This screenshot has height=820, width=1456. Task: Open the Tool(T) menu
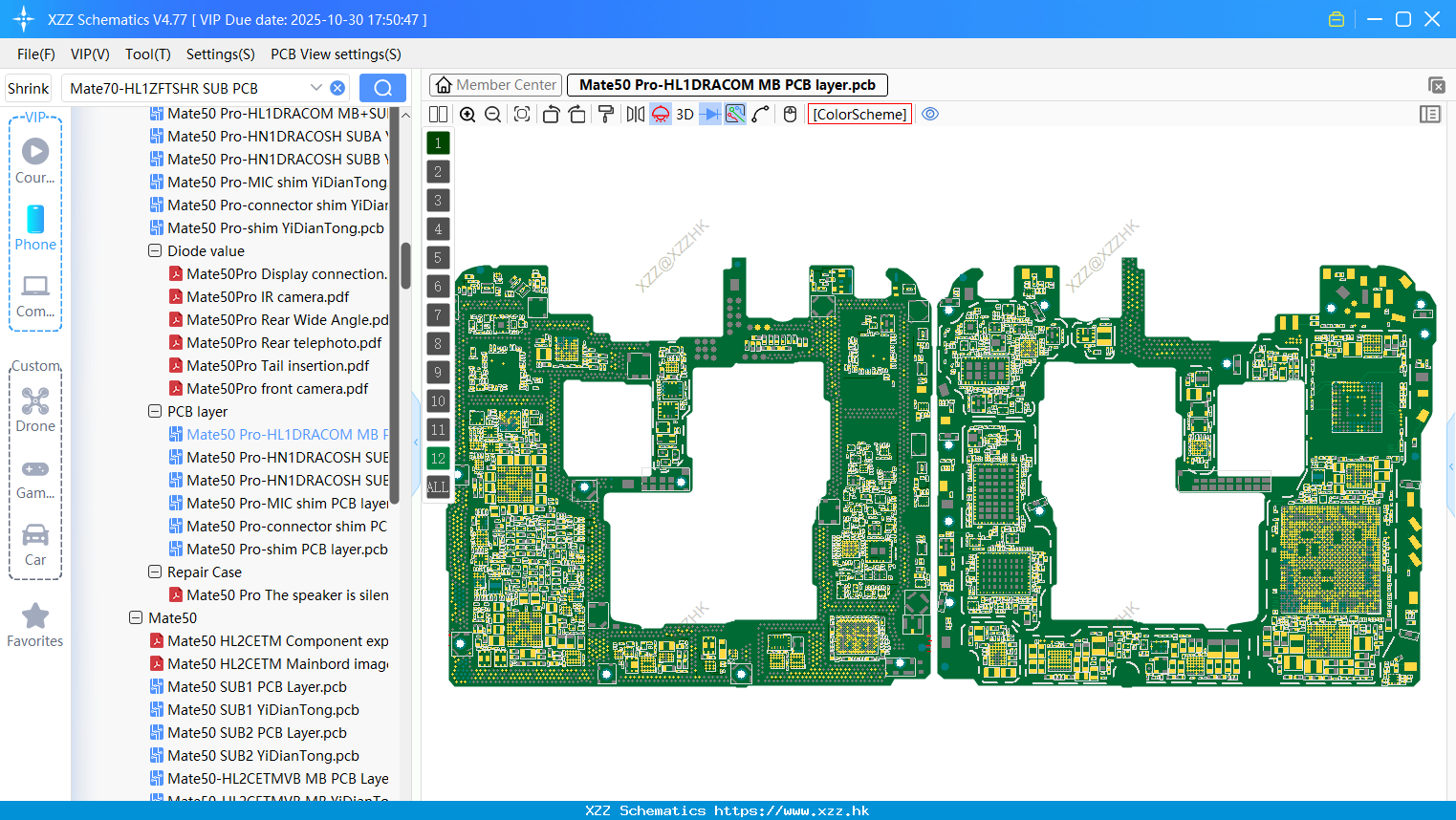pyautogui.click(x=148, y=54)
